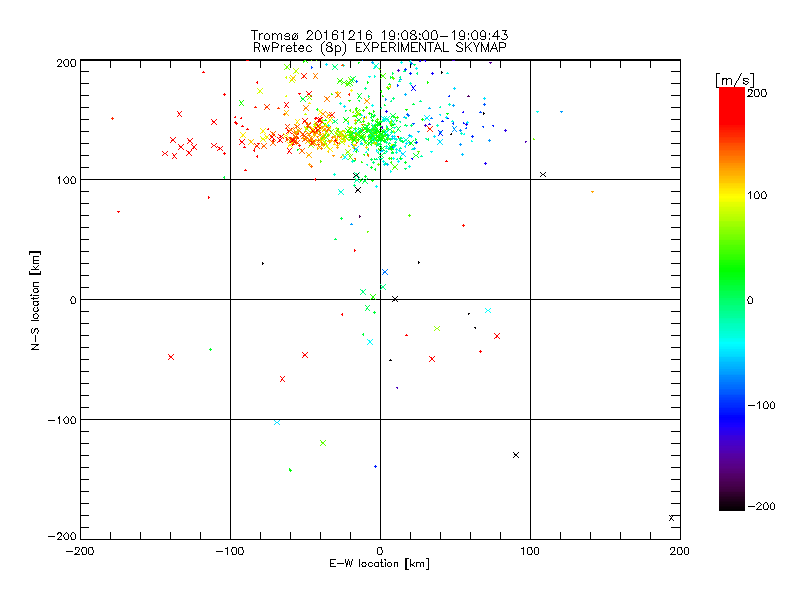The width and height of the screenshot is (800, 600).
Task: Click the red dot near E-W -175, N-S 73
Action: (118, 212)
